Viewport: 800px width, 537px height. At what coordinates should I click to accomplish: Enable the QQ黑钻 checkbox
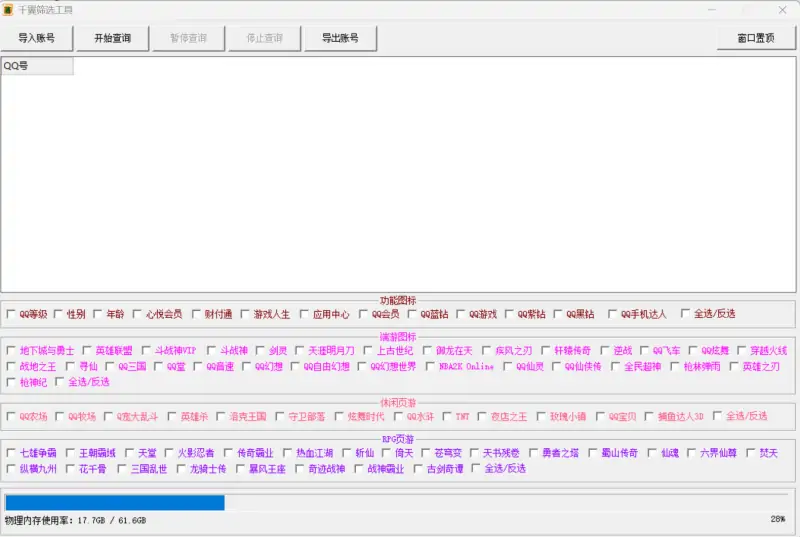click(558, 314)
